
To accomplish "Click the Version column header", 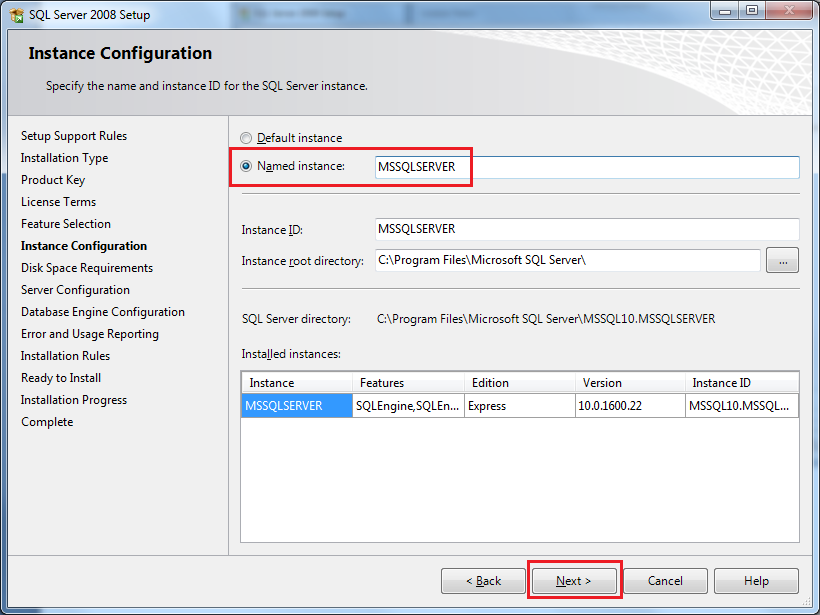I will pos(630,383).
